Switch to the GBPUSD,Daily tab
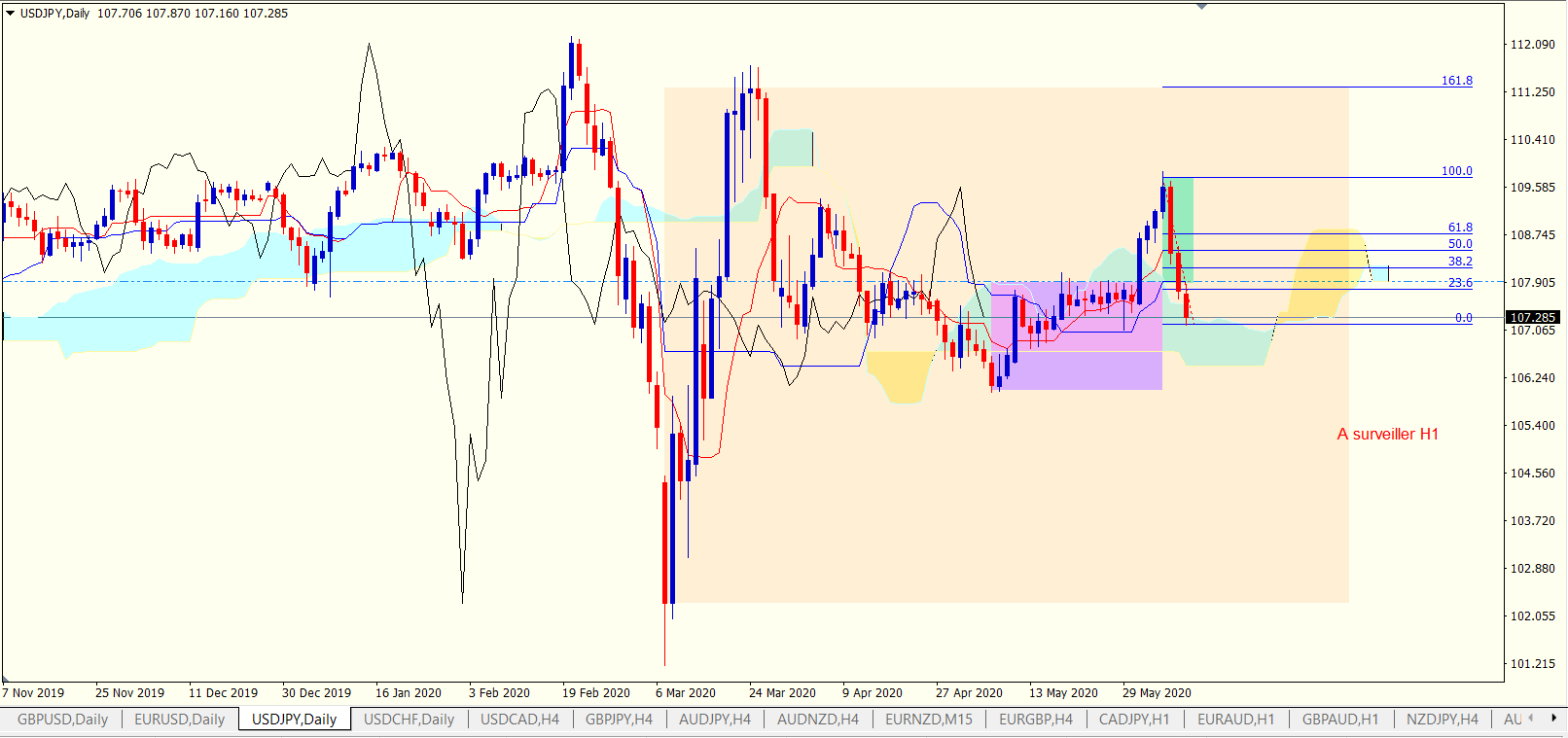Screen dimensions: 1568x738 pyautogui.click(x=62, y=720)
